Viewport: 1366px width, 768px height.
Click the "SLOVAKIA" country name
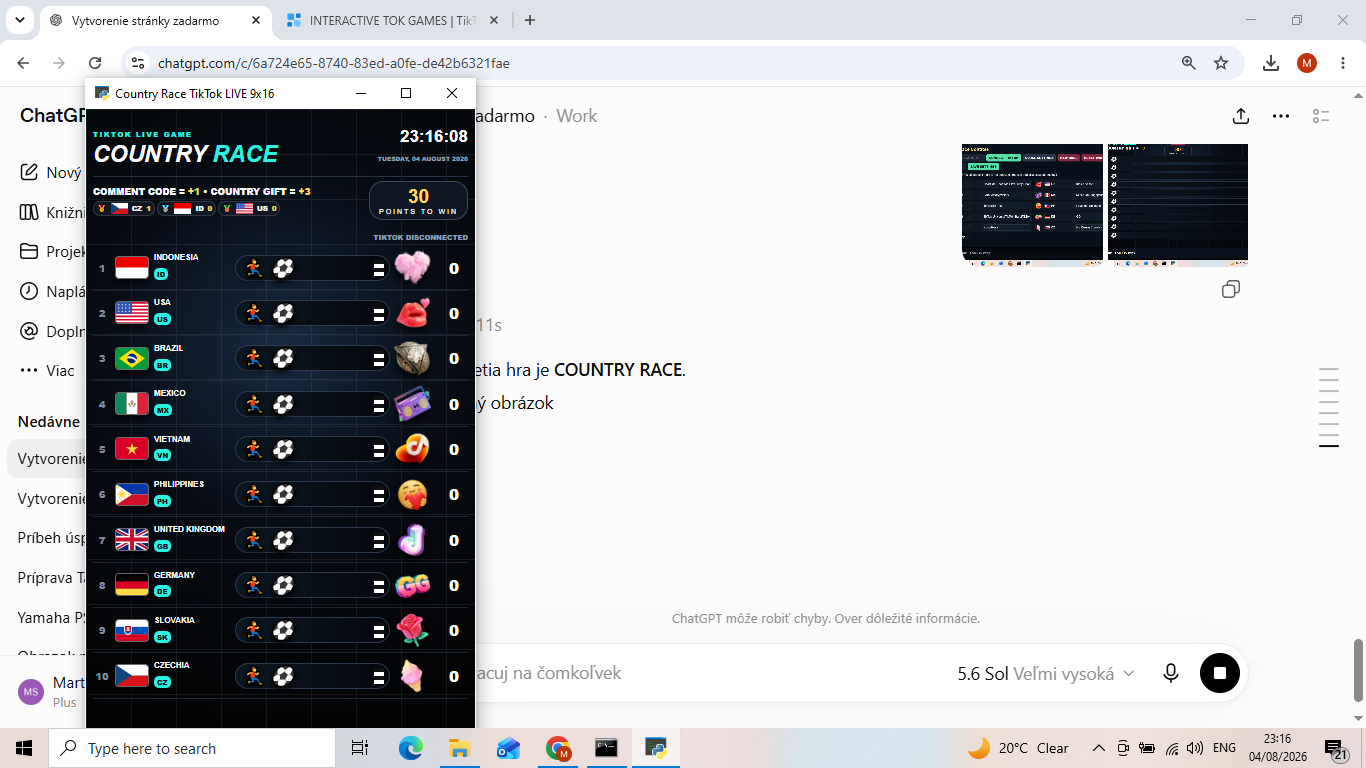pos(174,620)
